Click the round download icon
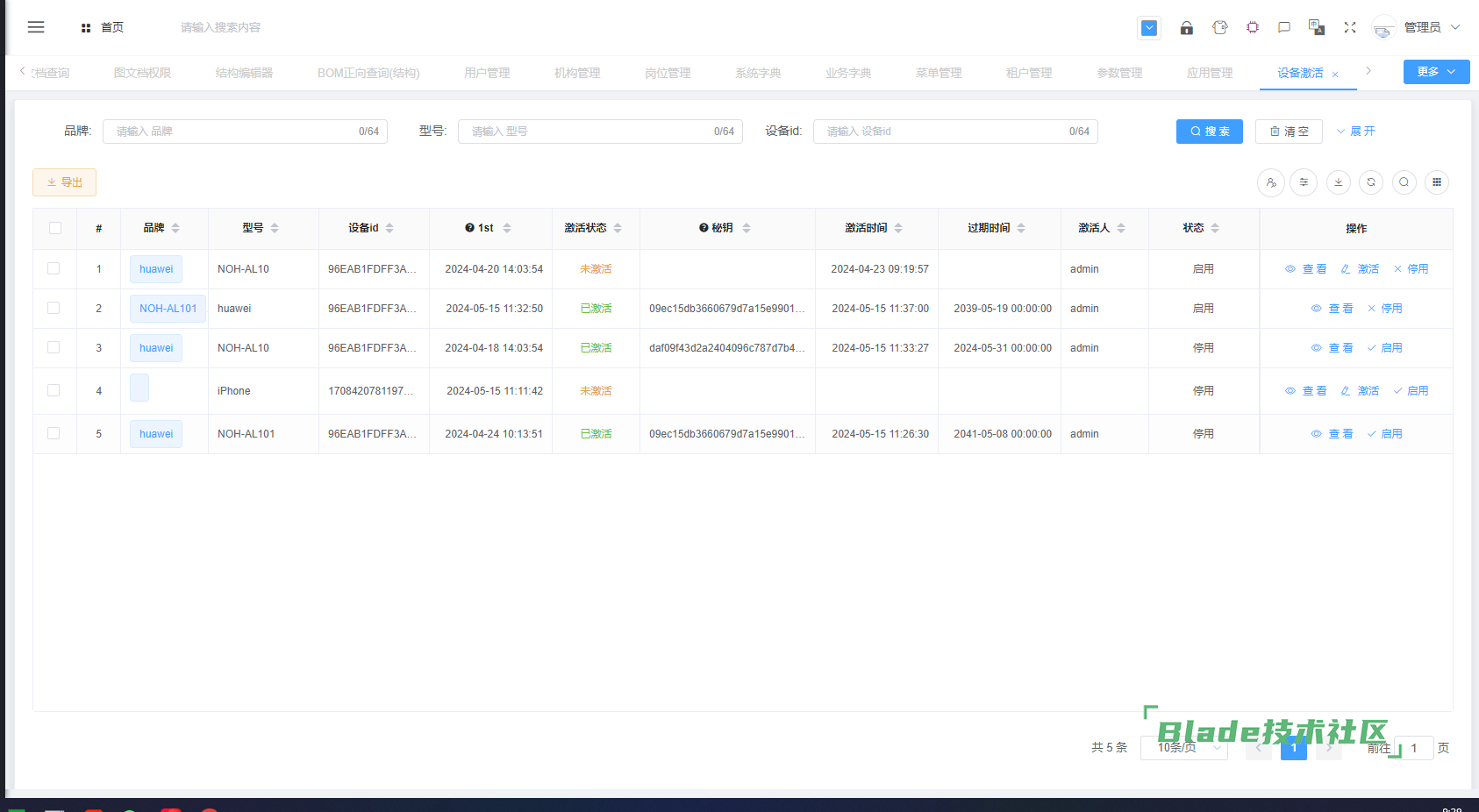Image resolution: width=1479 pixels, height=812 pixels. click(x=1338, y=182)
